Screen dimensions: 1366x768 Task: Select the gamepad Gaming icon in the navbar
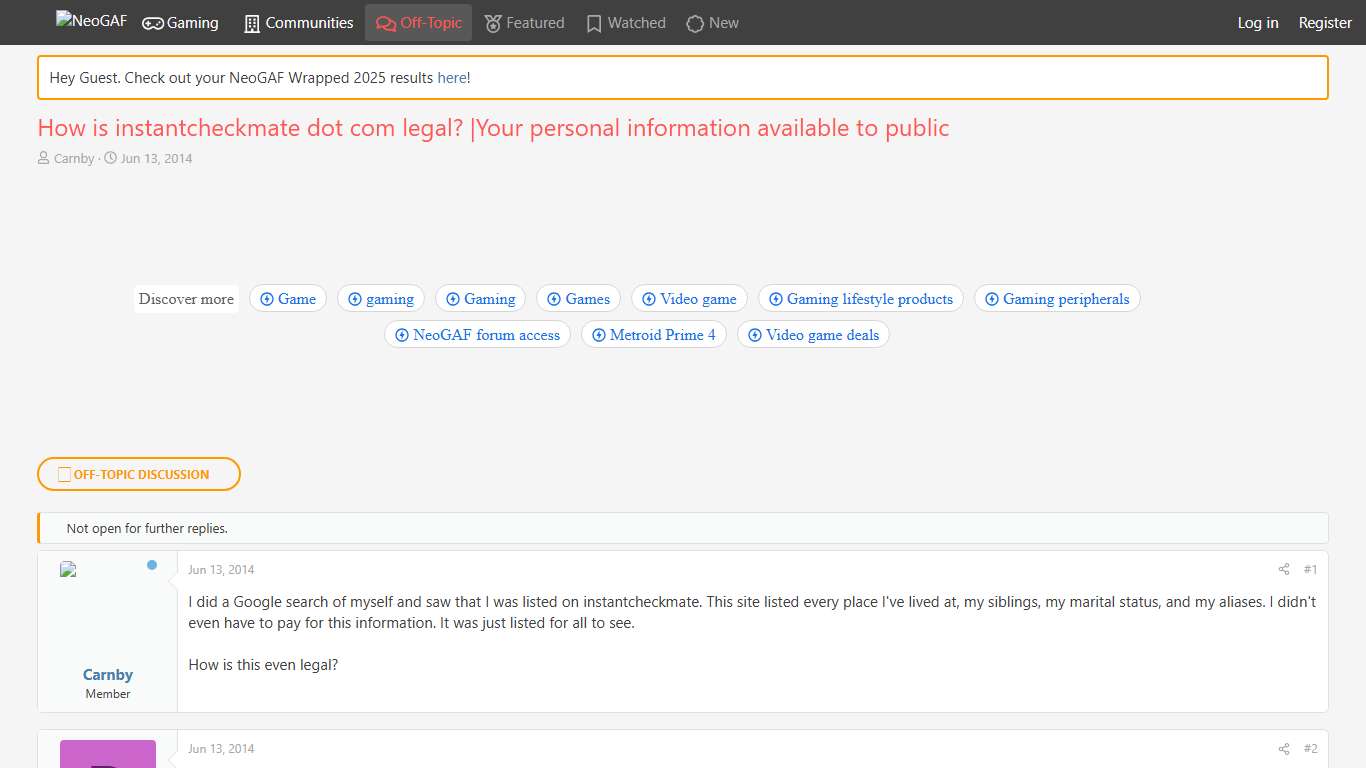pos(151,22)
